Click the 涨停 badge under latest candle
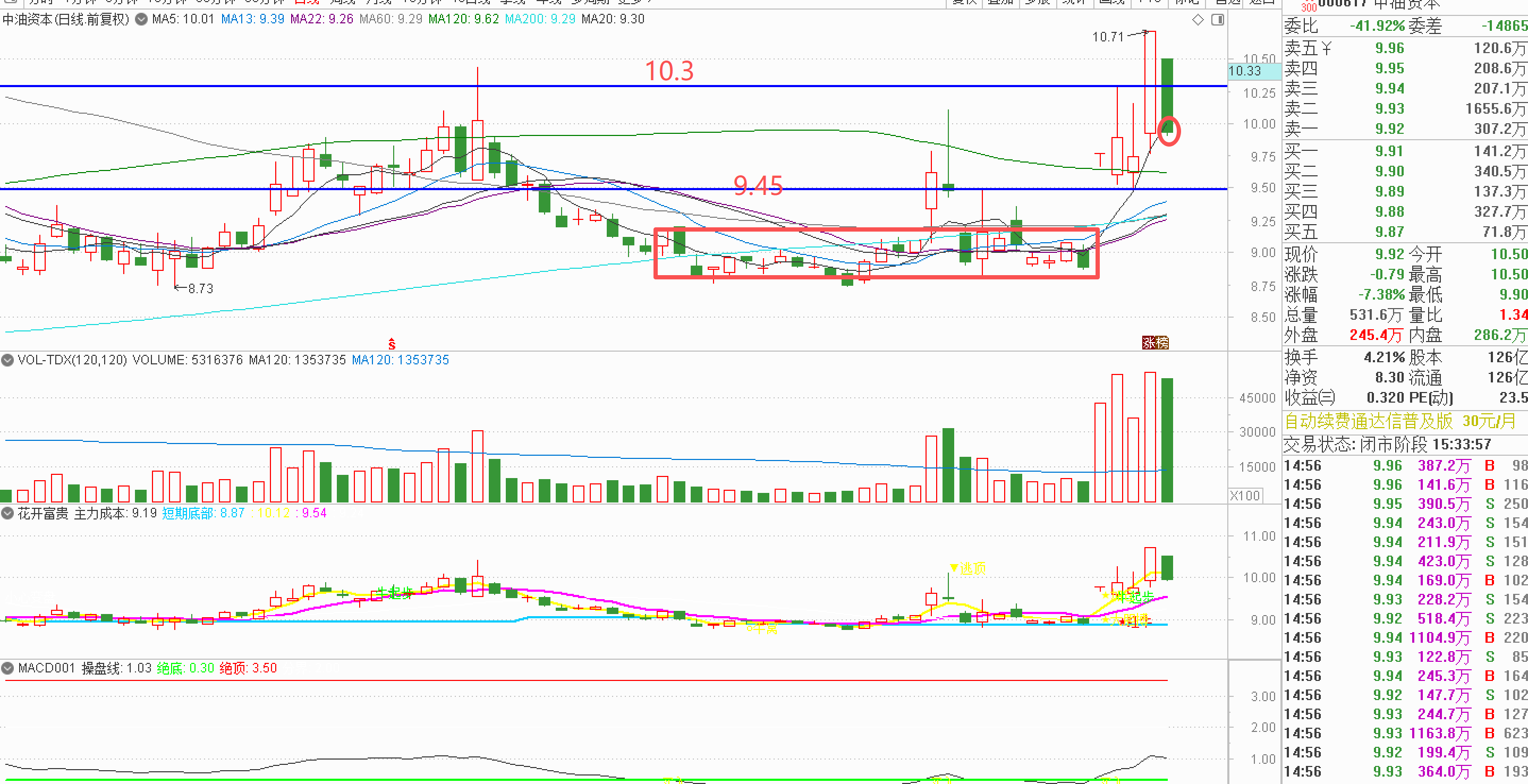Screen dimensions: 1528x784 click(x=1155, y=343)
